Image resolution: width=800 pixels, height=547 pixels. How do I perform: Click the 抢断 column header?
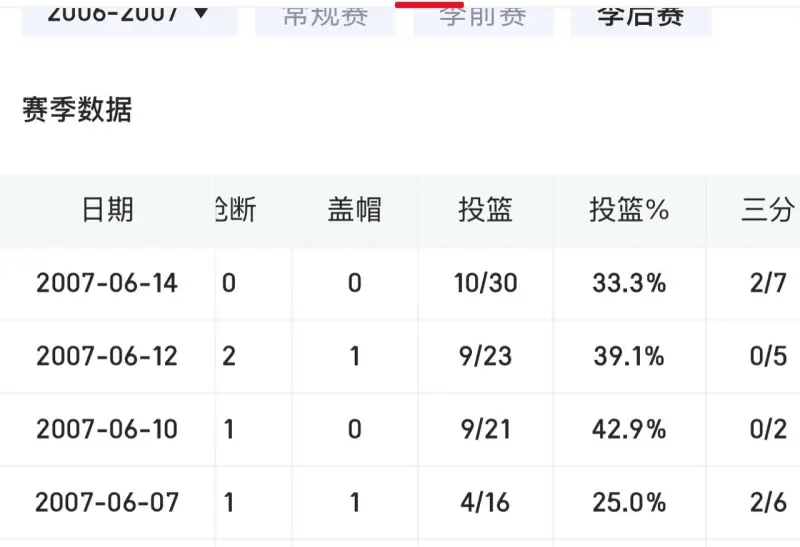point(236,210)
